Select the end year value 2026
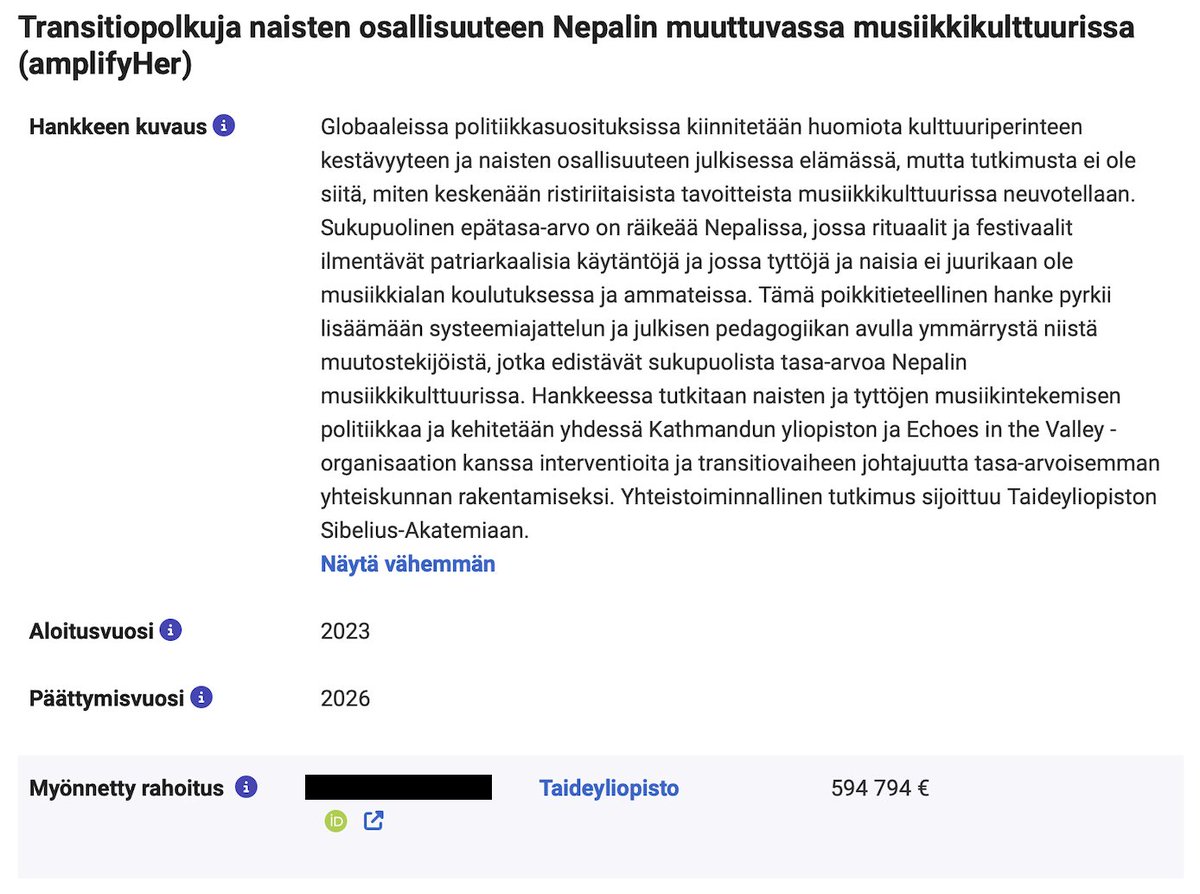Image resolution: width=1200 pixels, height=894 pixels. (345, 698)
